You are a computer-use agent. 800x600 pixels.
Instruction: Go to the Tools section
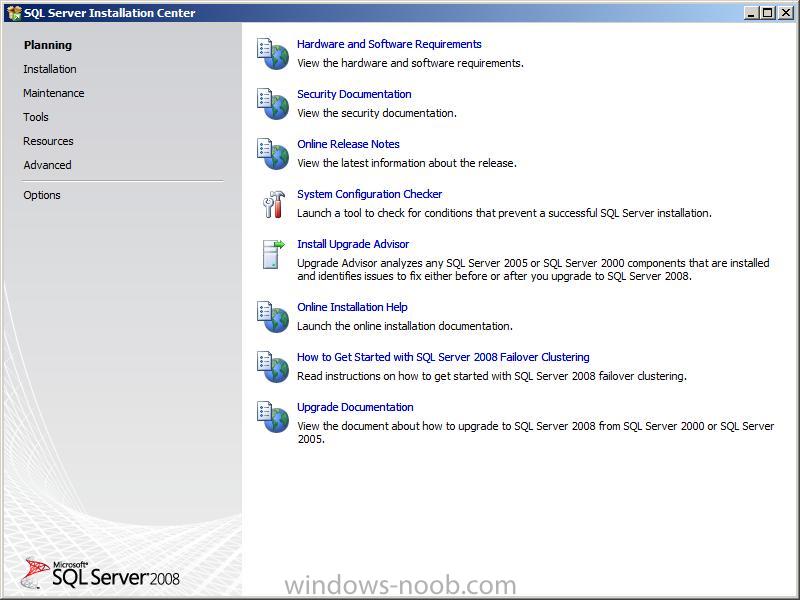36,117
